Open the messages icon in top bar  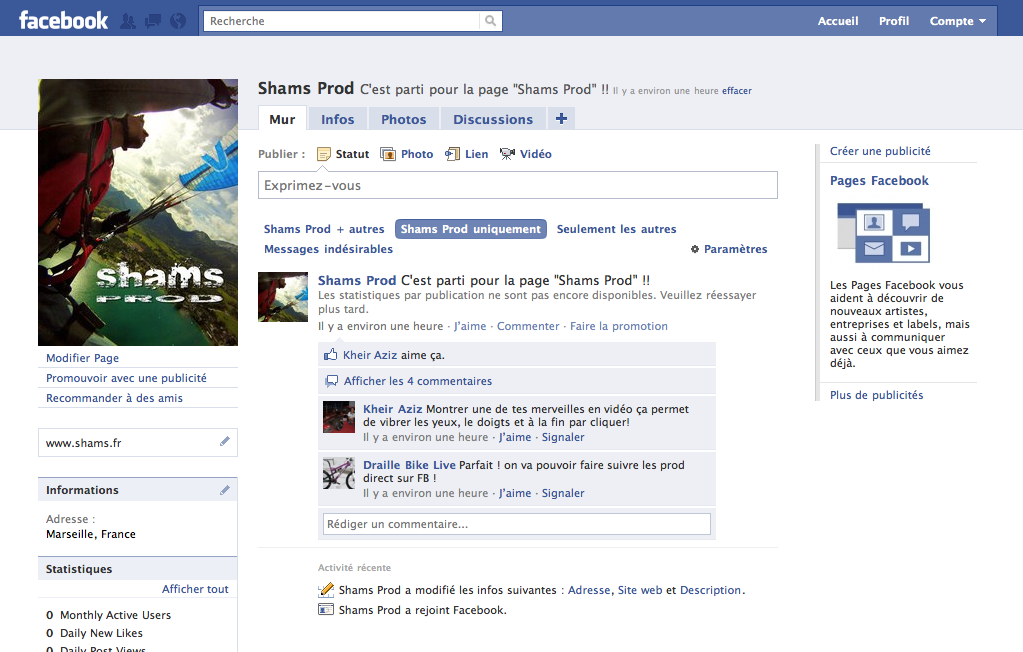[x=153, y=21]
